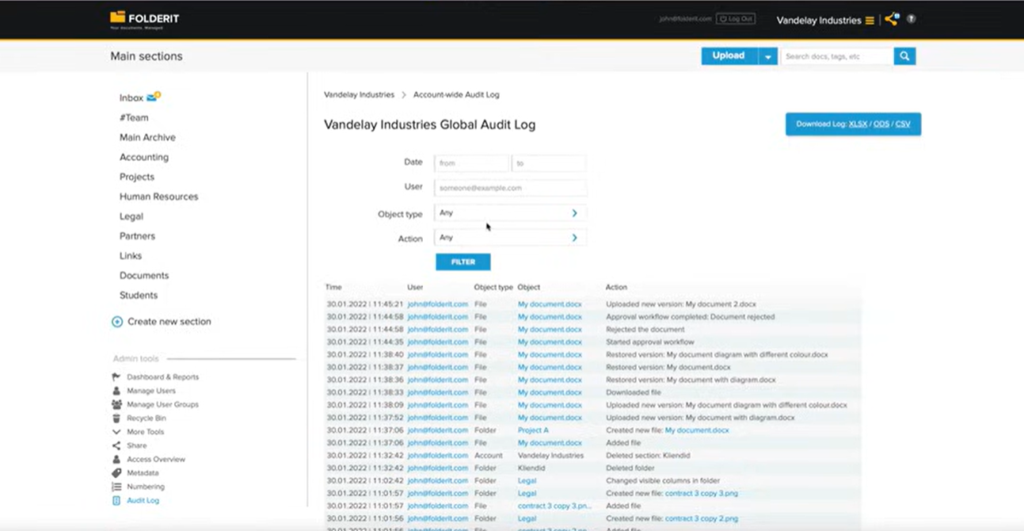
Task: Open the Upload dropdown arrow
Action: click(768, 57)
